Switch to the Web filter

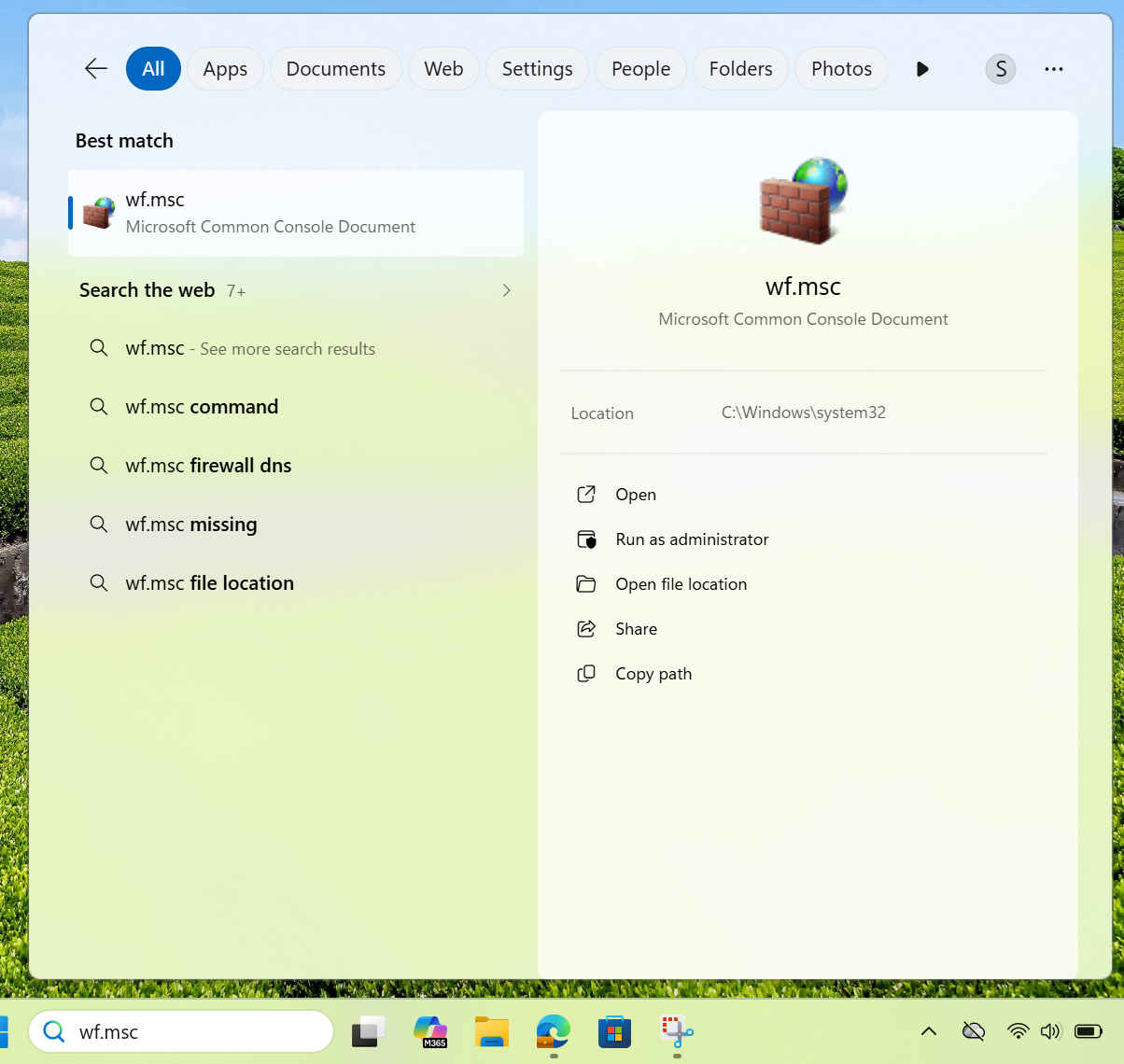click(443, 69)
